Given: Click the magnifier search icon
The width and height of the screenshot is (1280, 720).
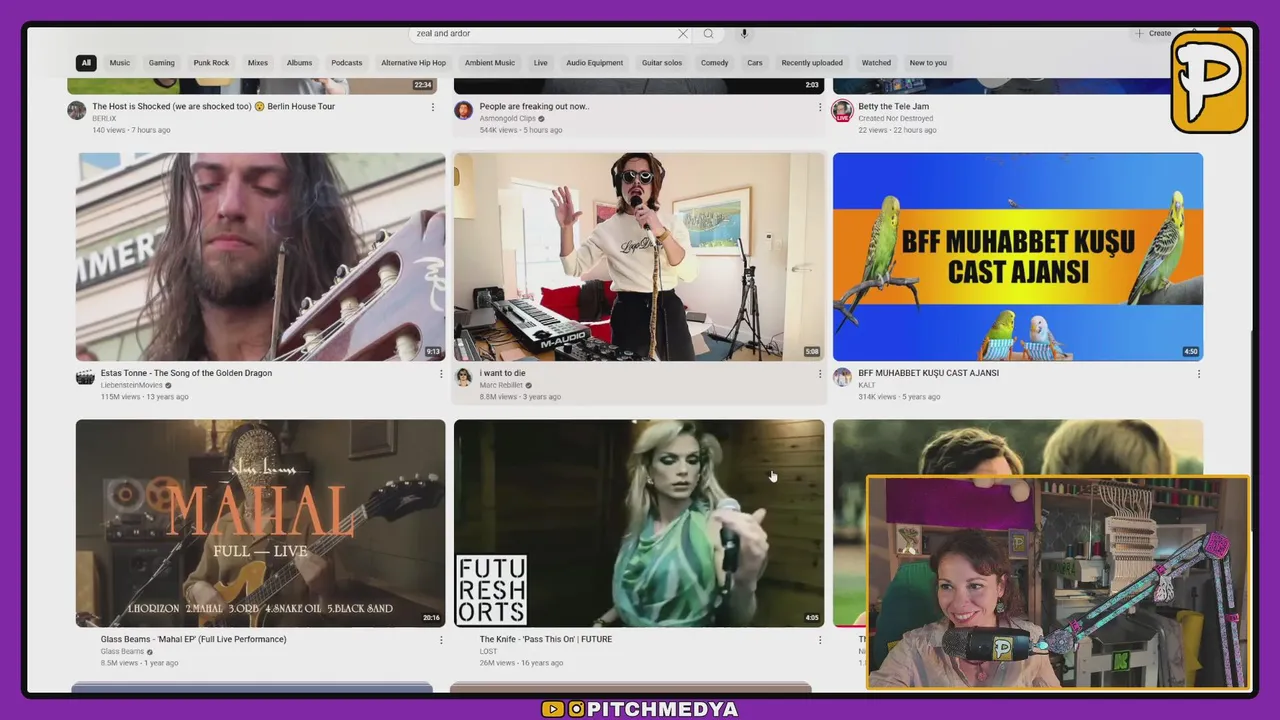Looking at the screenshot, I should point(708,34).
